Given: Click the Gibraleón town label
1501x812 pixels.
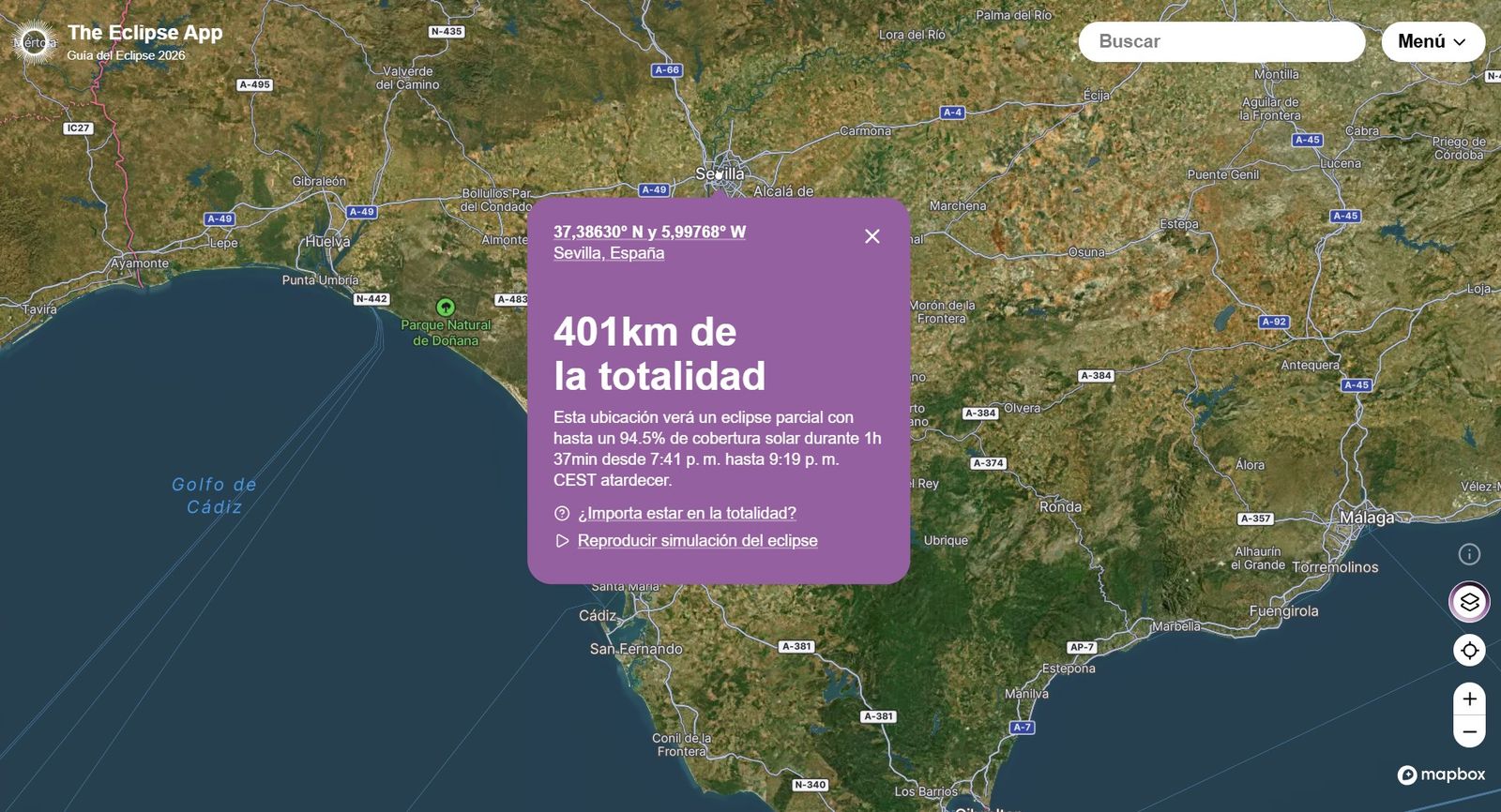Looking at the screenshot, I should (319, 181).
